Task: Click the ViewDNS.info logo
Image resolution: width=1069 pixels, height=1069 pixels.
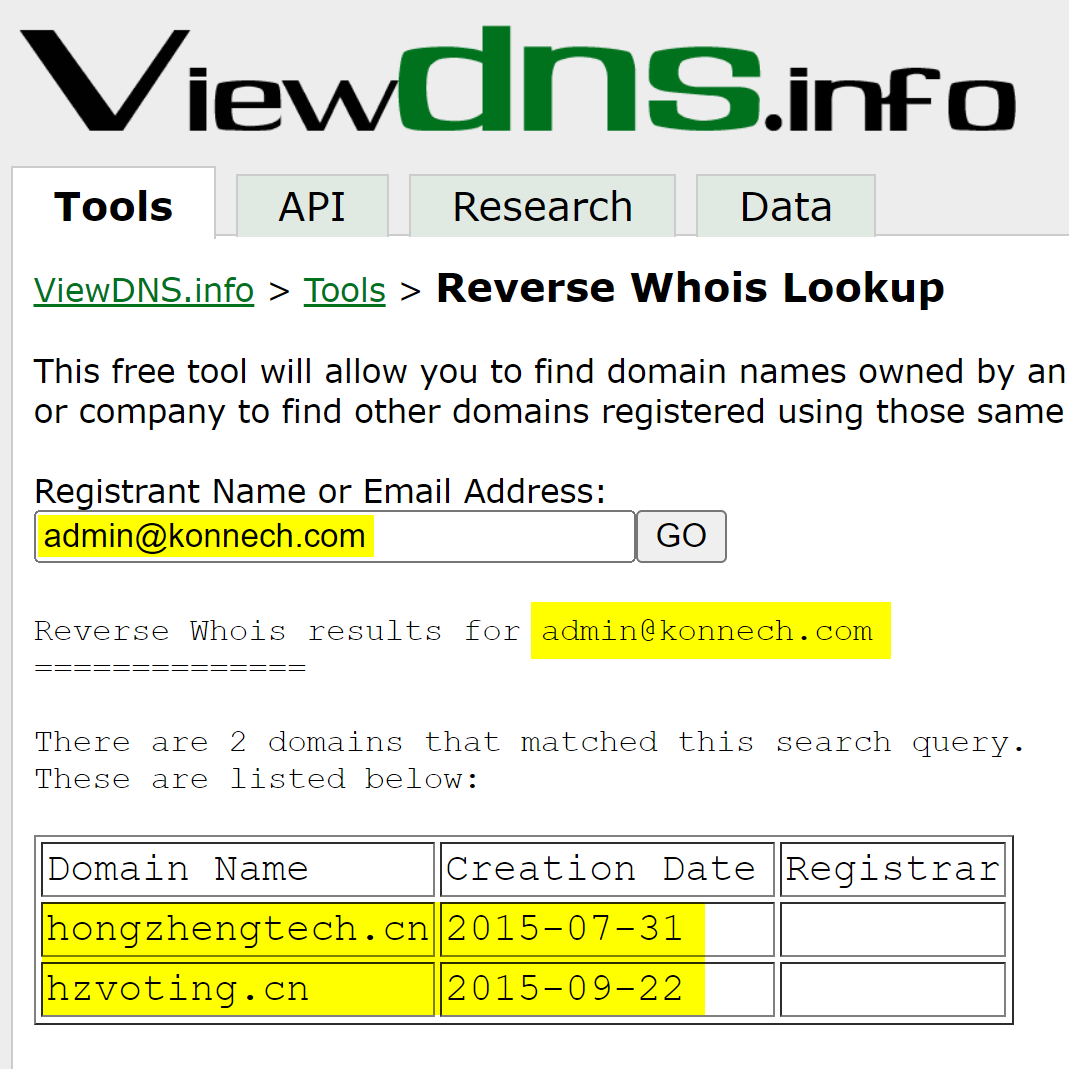Action: [x=518, y=79]
